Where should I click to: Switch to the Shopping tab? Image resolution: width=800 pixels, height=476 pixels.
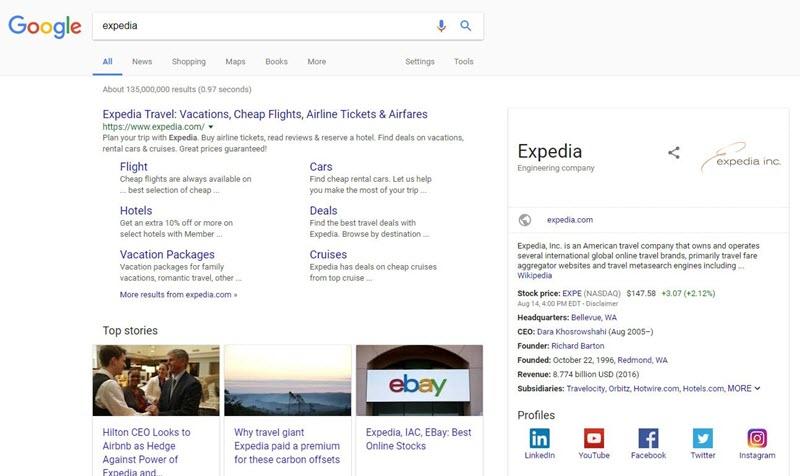pos(189,61)
